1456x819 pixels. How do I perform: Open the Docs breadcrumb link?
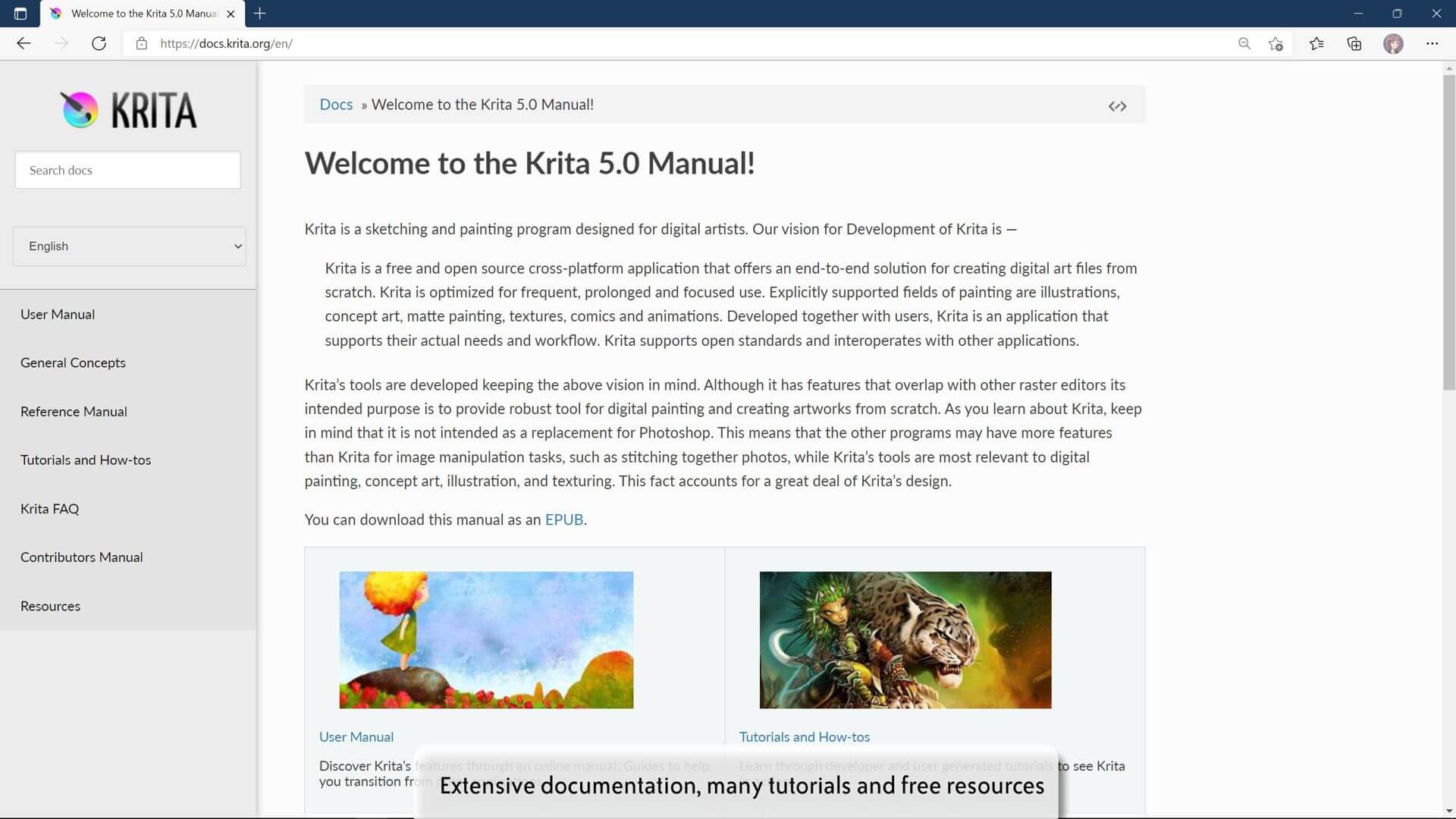click(x=336, y=104)
